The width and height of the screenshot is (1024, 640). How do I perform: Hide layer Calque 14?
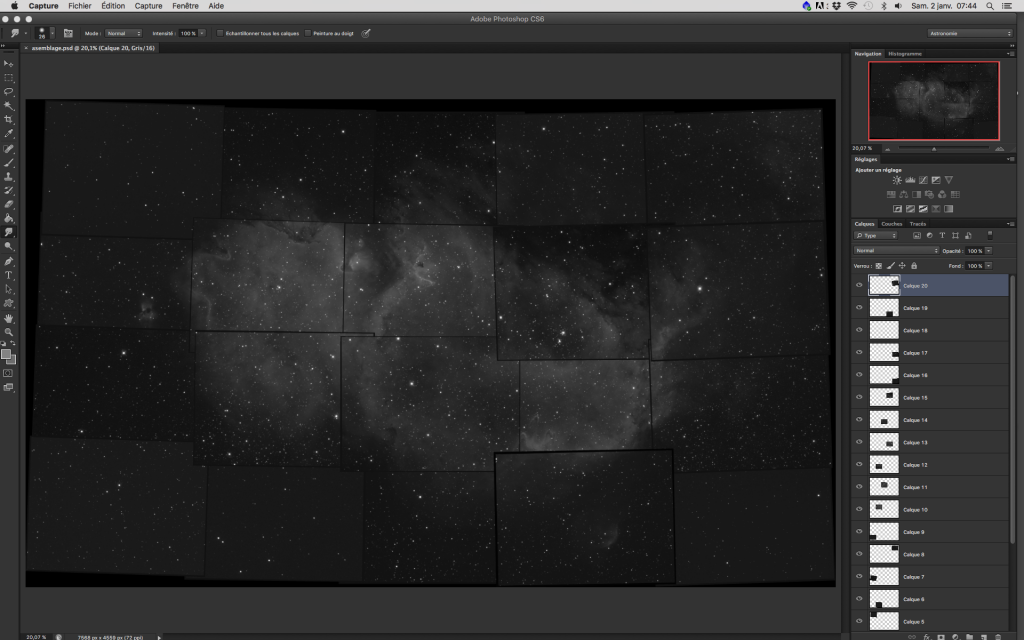coord(859,420)
